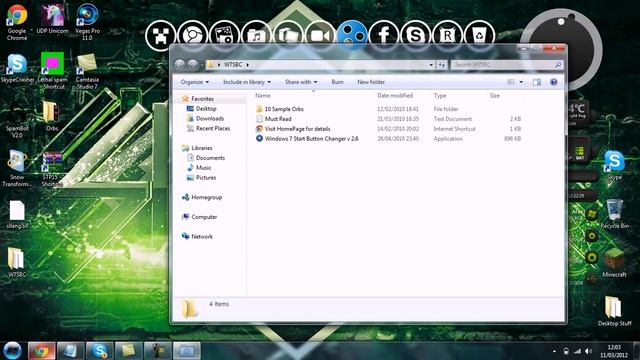
Task: Click the Burn toolbar button
Action: click(337, 82)
